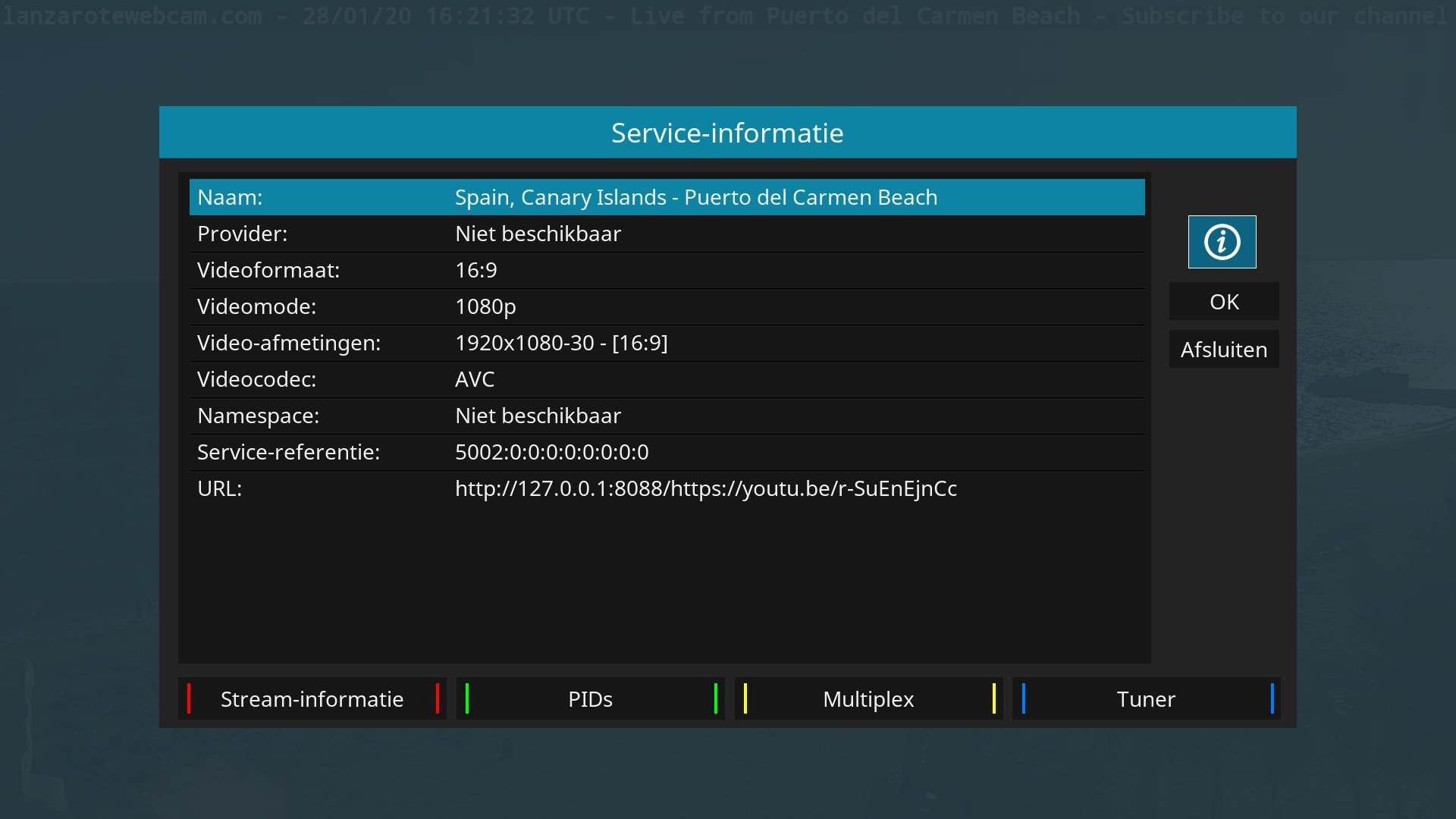Viewport: 1456px width, 819px height.
Task: Select the Videocodec AVC row
Action: click(666, 379)
